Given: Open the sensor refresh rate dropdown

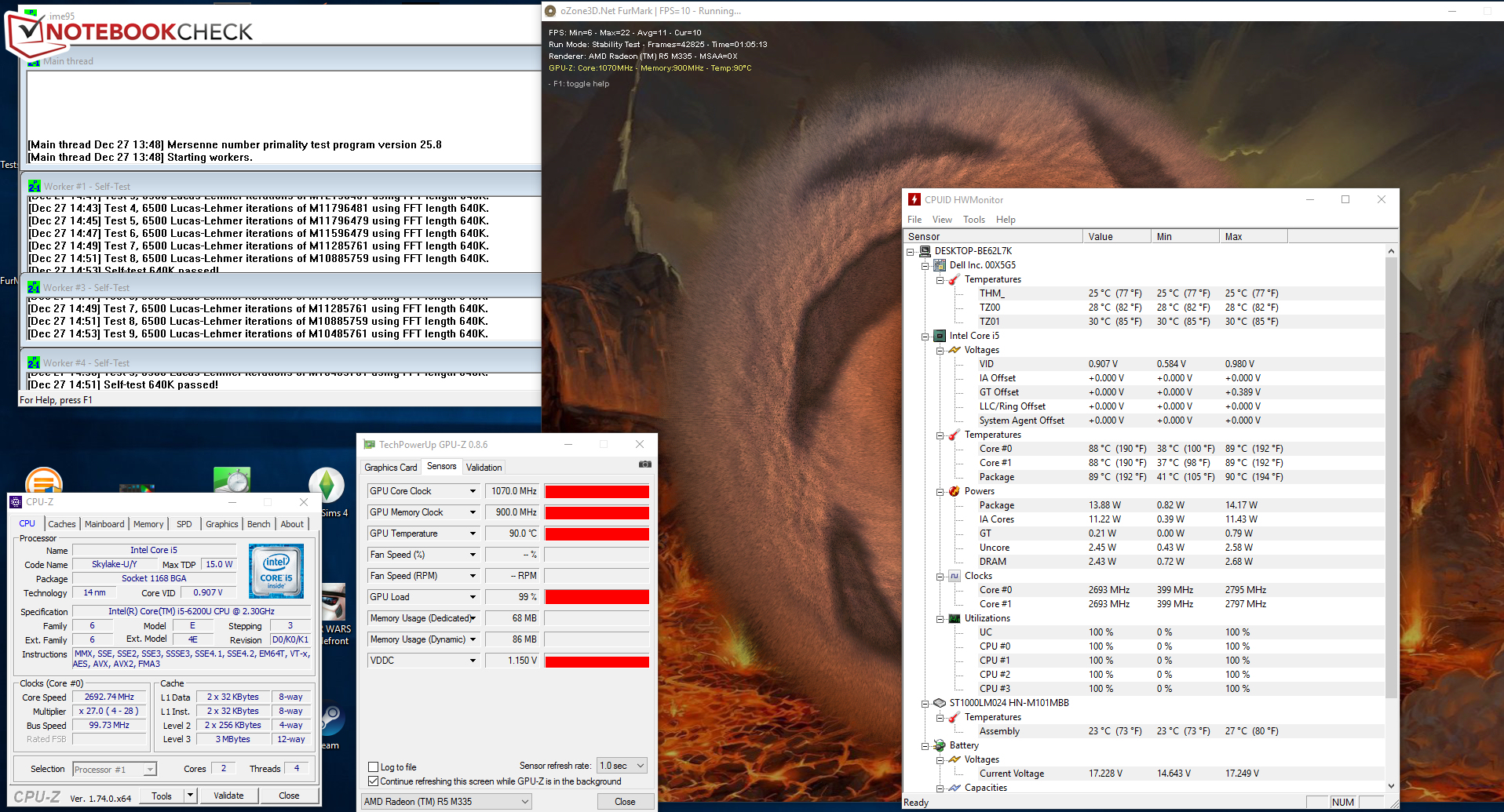Looking at the screenshot, I should 622,766.
